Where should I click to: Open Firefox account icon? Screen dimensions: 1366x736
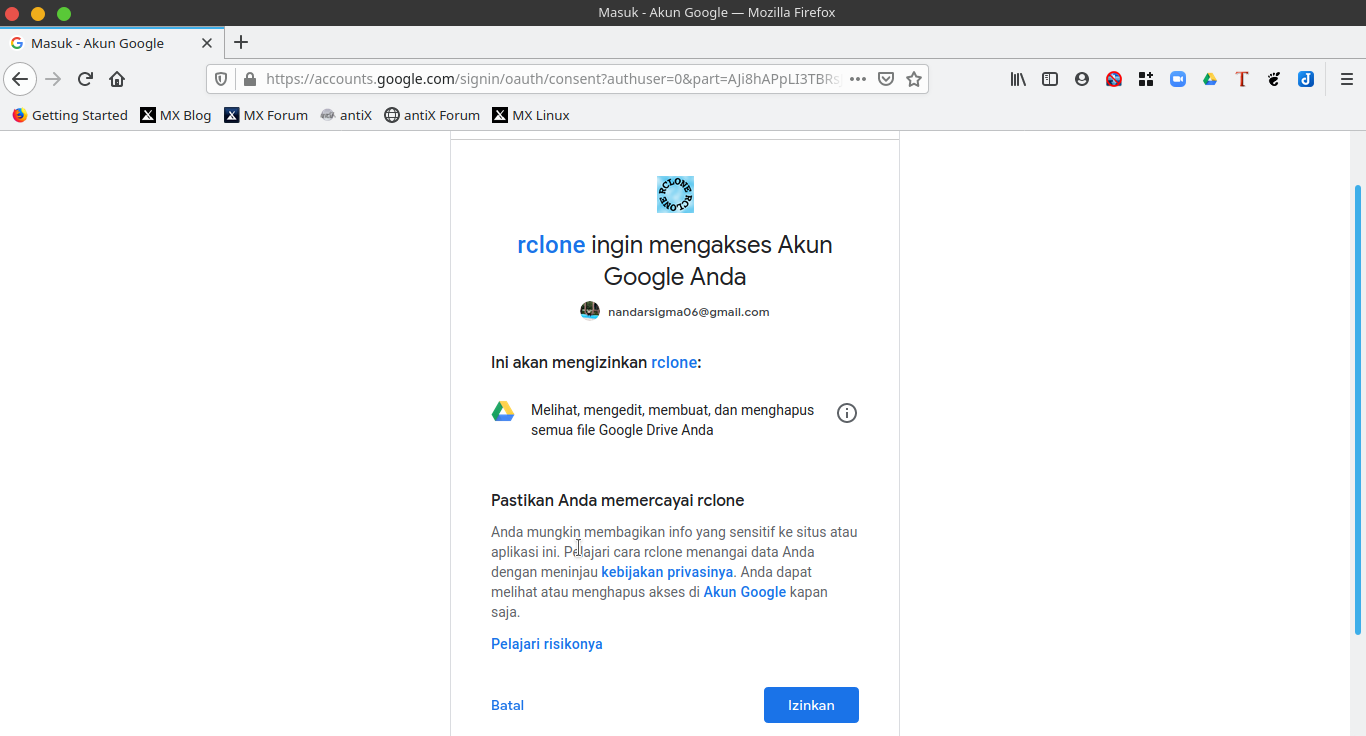pyautogui.click(x=1082, y=79)
